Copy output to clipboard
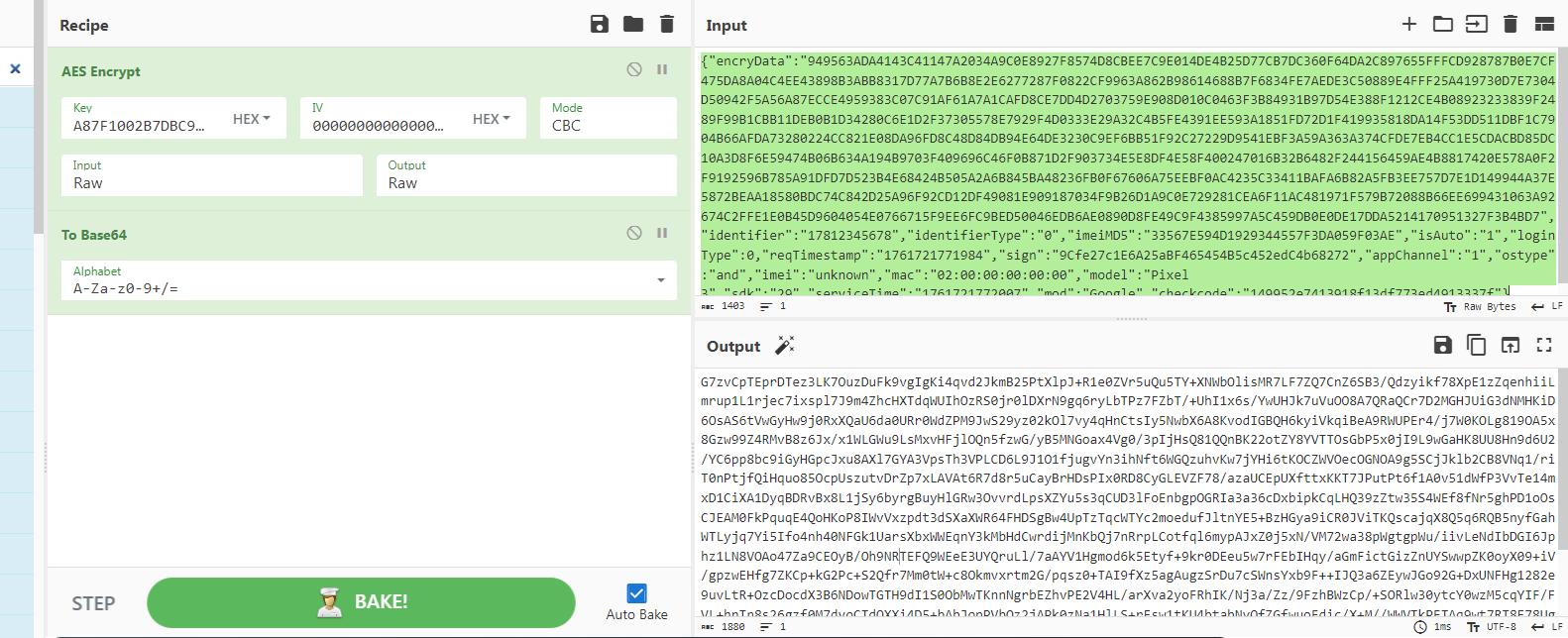 (1477, 345)
